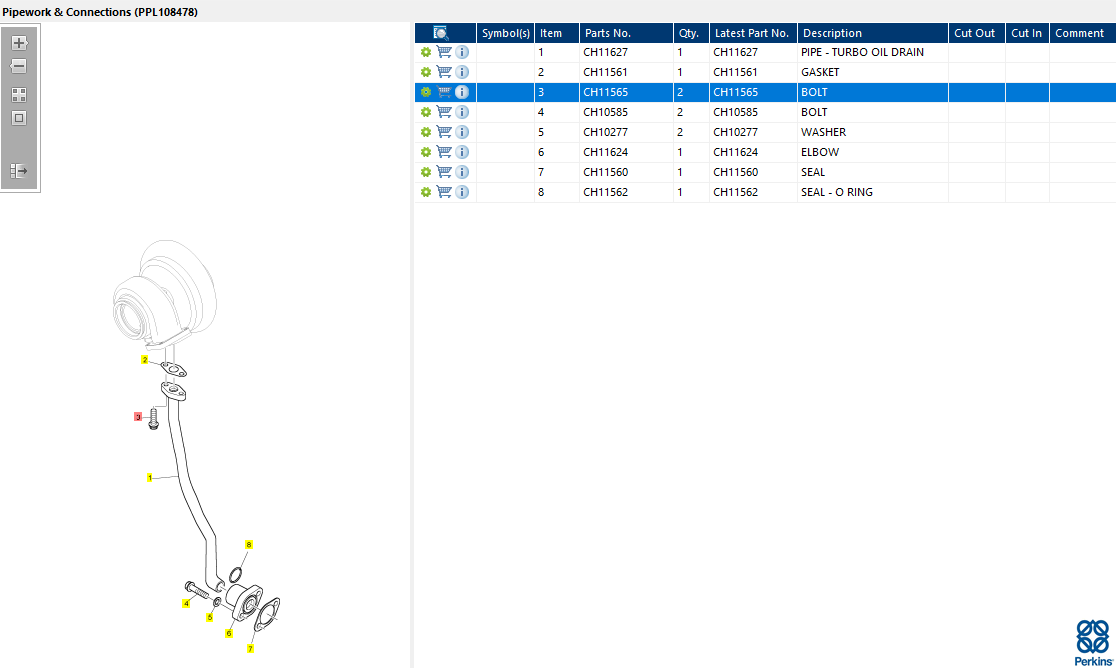Sort by Item column header
The height and width of the screenshot is (668, 1116).
[x=557, y=33]
